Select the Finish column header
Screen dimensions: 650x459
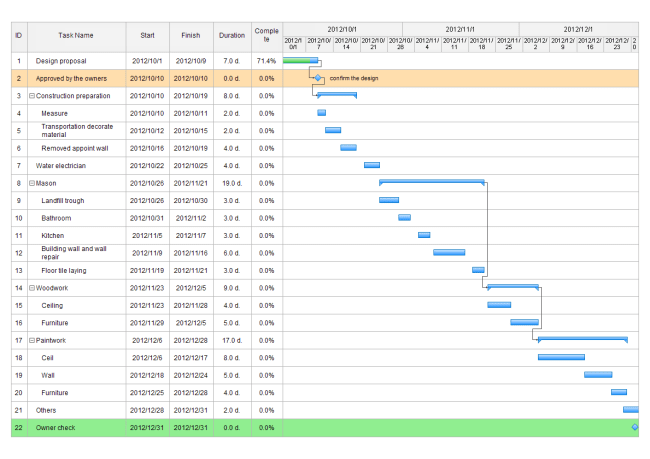(190, 35)
